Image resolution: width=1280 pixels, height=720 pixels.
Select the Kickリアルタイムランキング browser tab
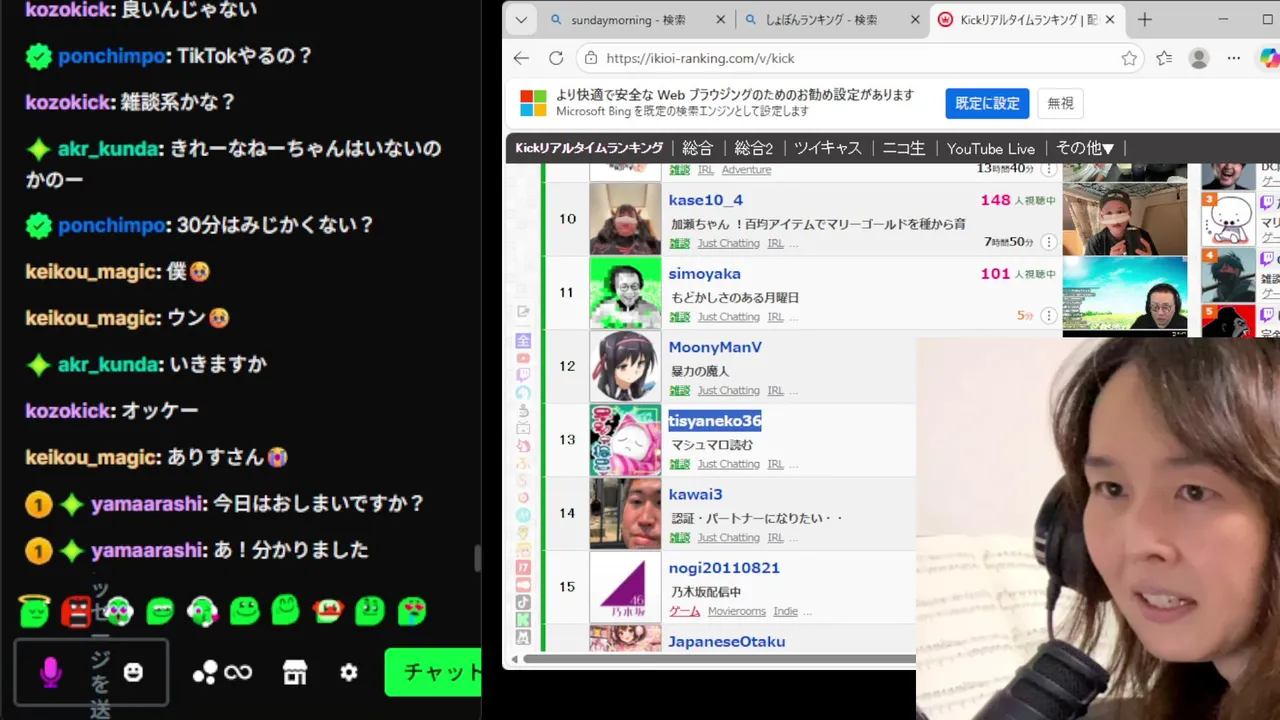[x=1027, y=19]
